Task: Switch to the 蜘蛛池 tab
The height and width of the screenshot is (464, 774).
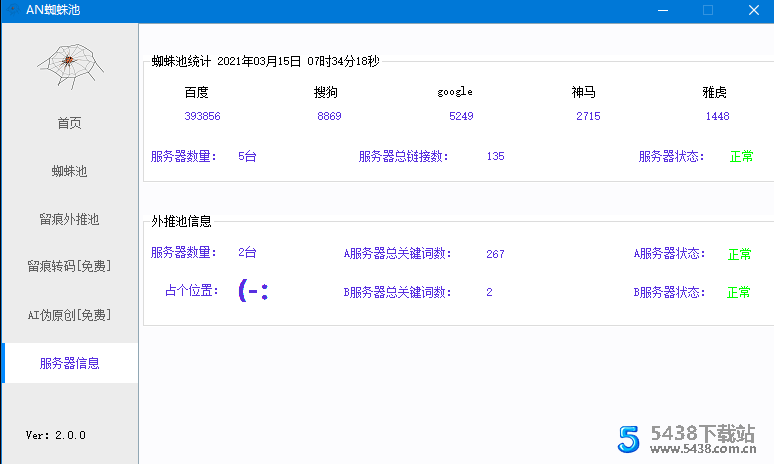Action: [69, 171]
